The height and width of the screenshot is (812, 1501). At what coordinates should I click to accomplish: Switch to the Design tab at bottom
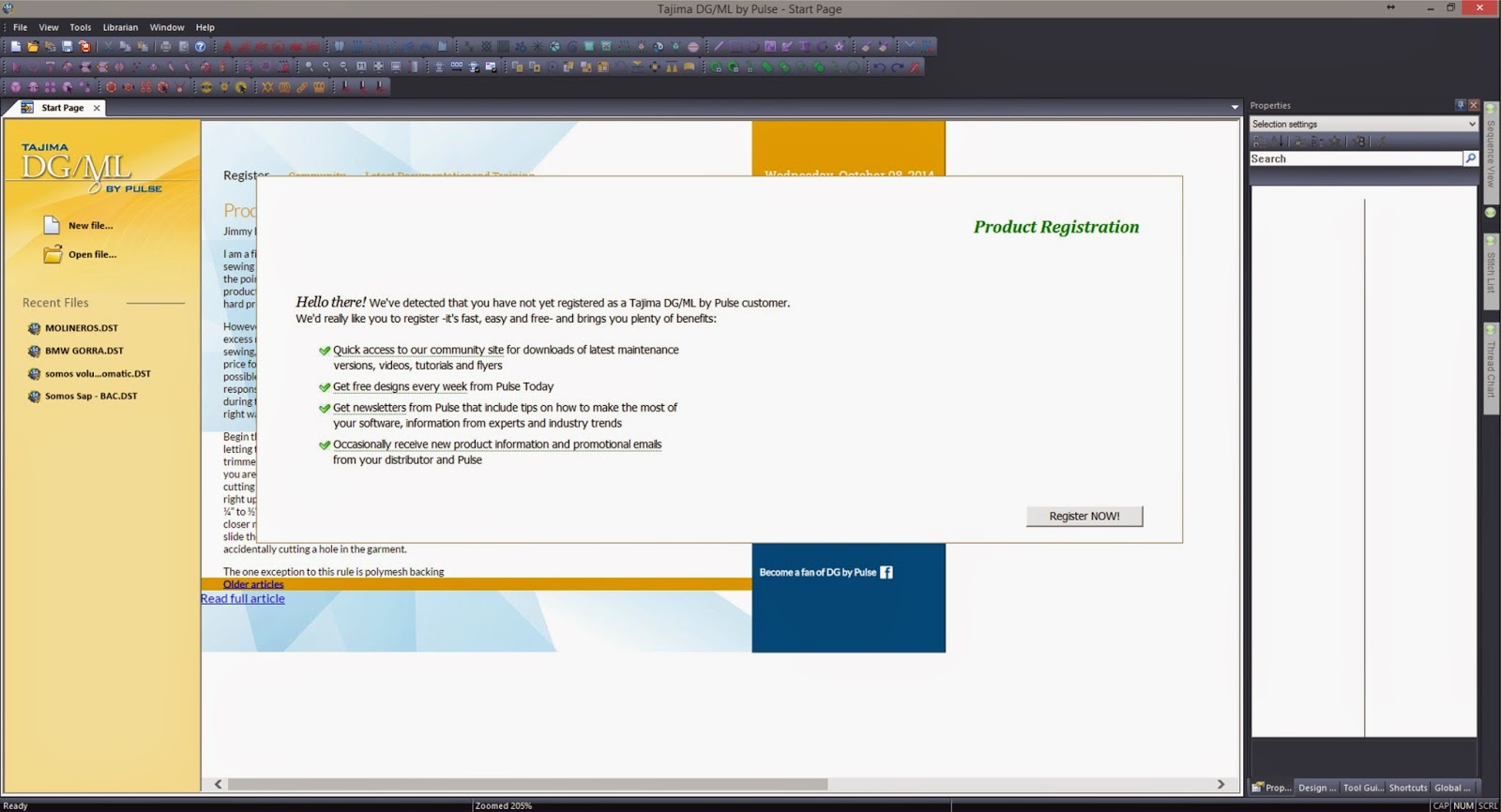click(x=1317, y=788)
